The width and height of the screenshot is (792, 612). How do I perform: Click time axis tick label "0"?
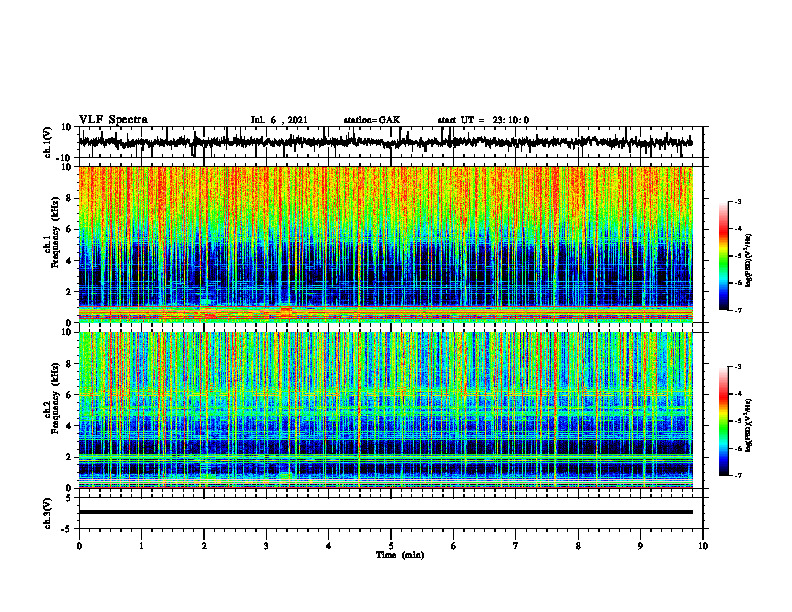79,546
